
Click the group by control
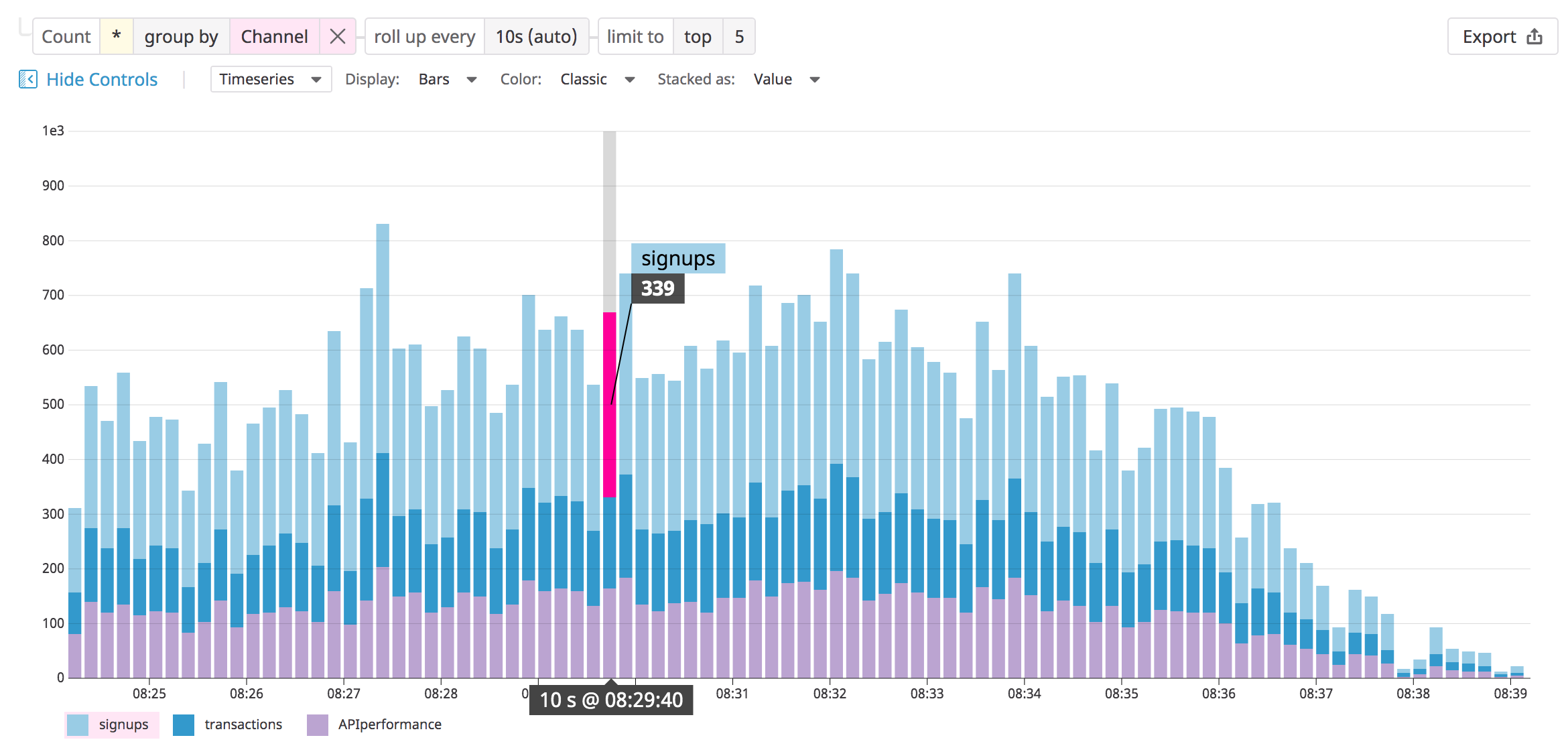180,37
